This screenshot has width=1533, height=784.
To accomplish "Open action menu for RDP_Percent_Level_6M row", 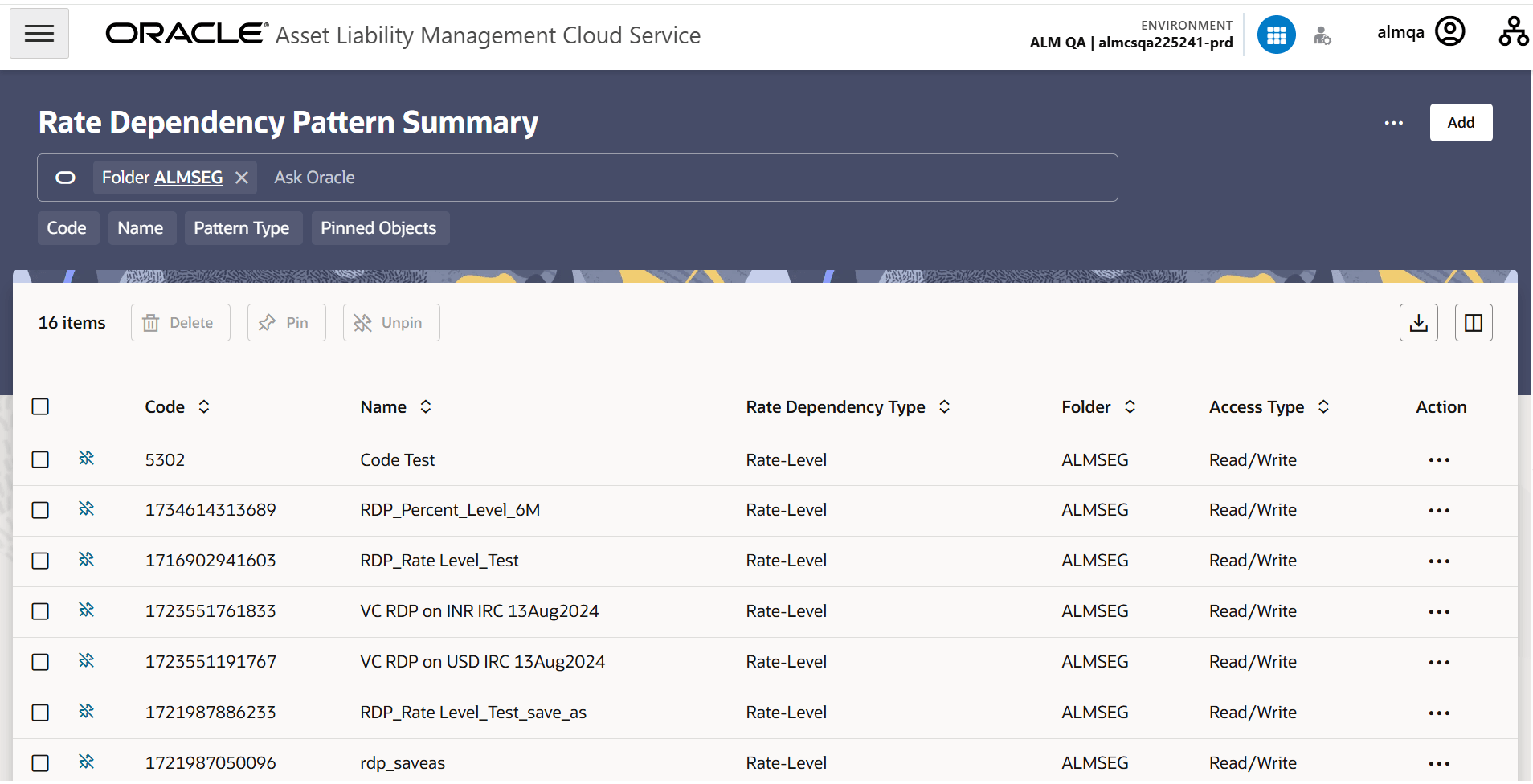I will (1439, 511).
